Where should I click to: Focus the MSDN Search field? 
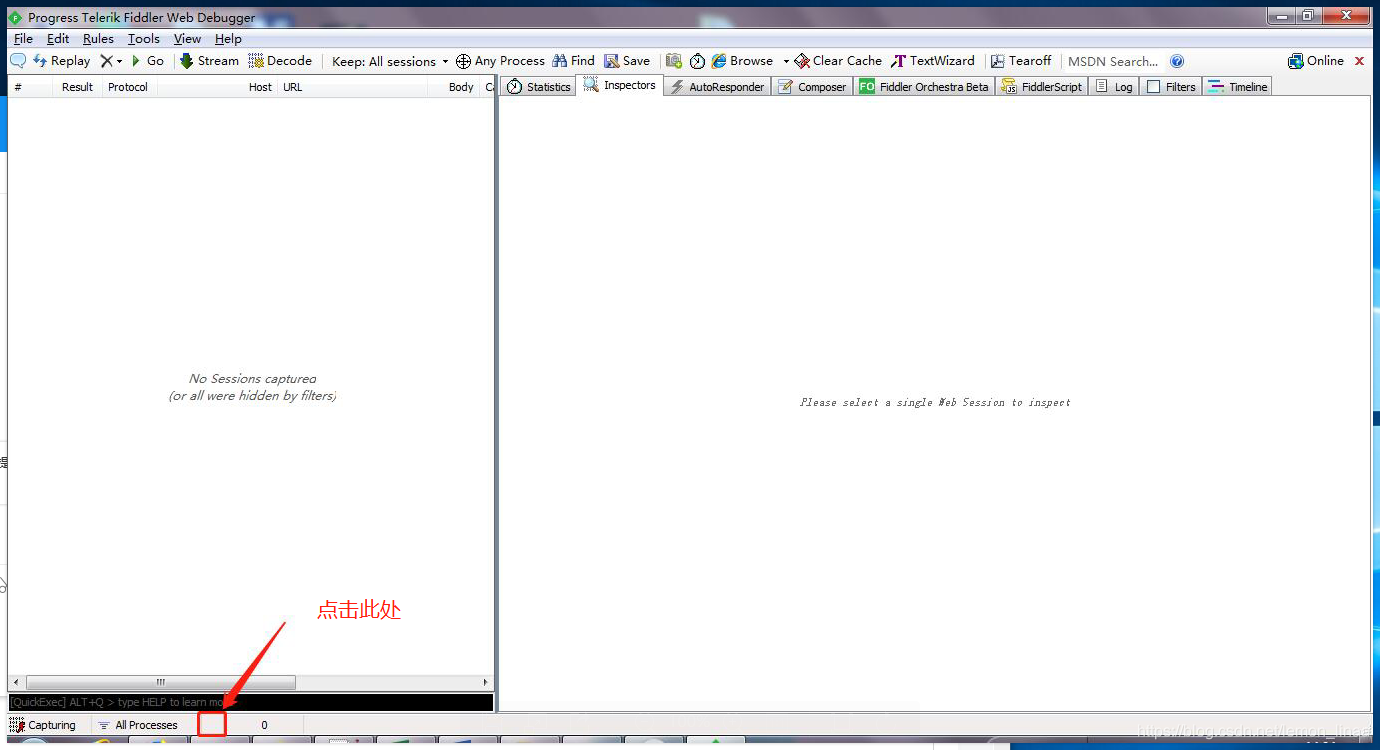click(1113, 61)
